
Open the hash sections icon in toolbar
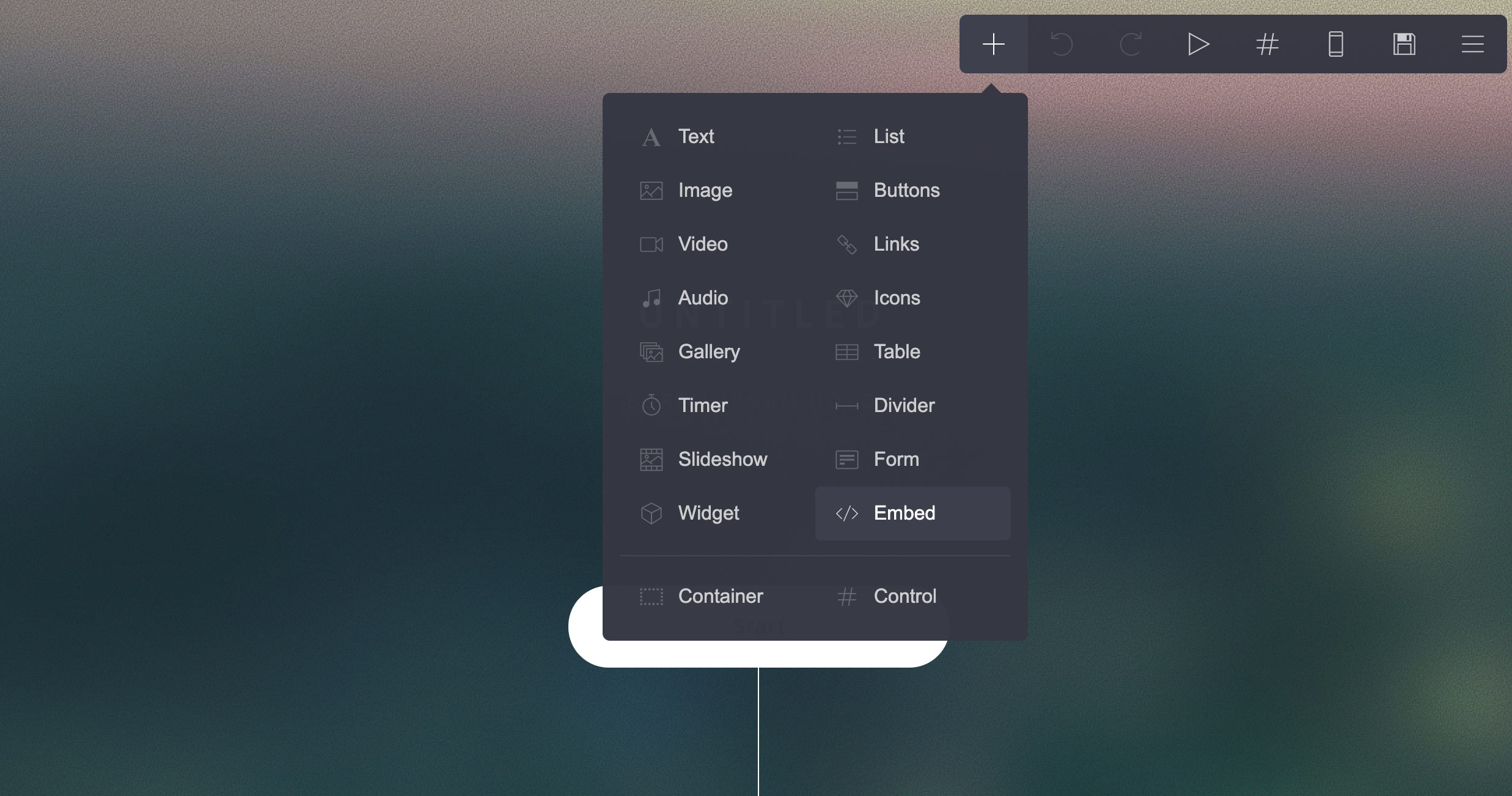tap(1267, 44)
